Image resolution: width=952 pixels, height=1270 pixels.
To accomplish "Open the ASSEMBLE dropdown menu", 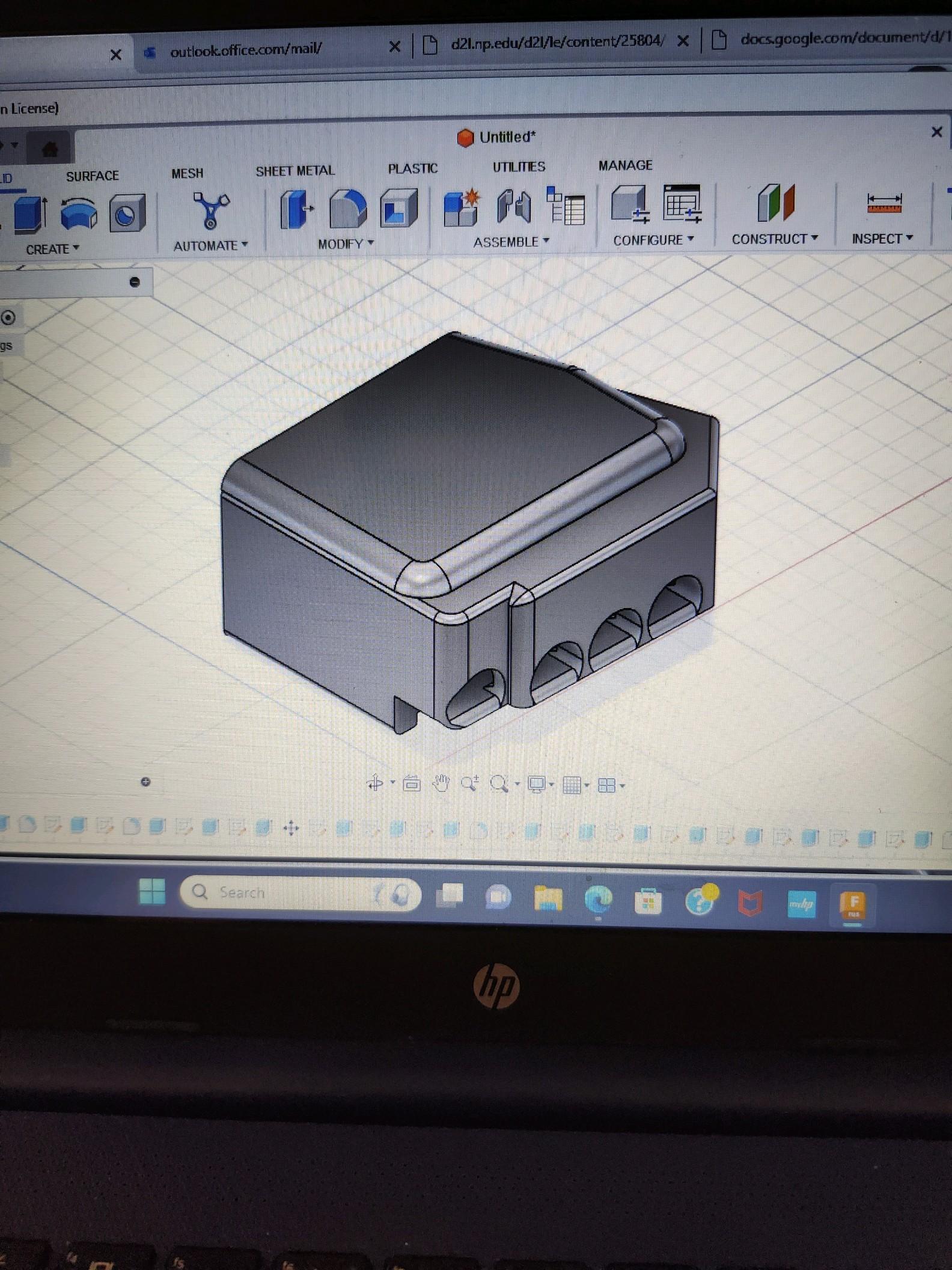I will point(511,242).
